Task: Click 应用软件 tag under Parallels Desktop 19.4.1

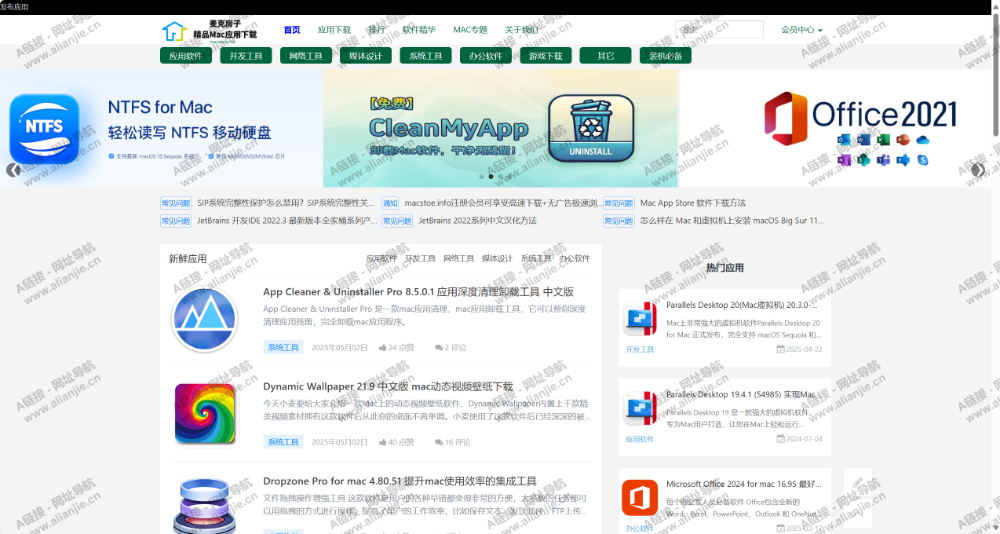Action: pyautogui.click(x=640, y=439)
